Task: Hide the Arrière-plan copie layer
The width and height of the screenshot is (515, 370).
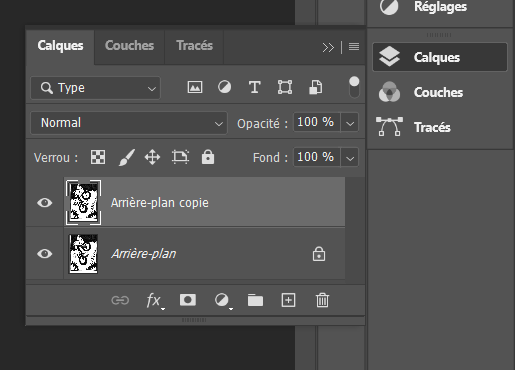Action: (45, 203)
